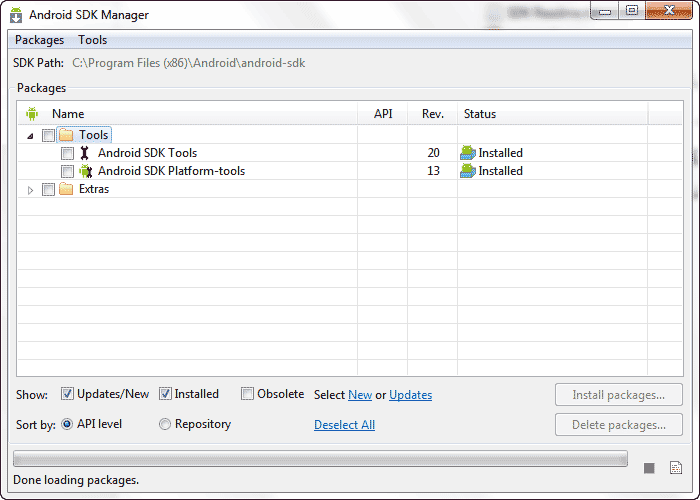Uncheck the Updates/New show filter
The height and width of the screenshot is (500, 700).
click(x=67, y=394)
